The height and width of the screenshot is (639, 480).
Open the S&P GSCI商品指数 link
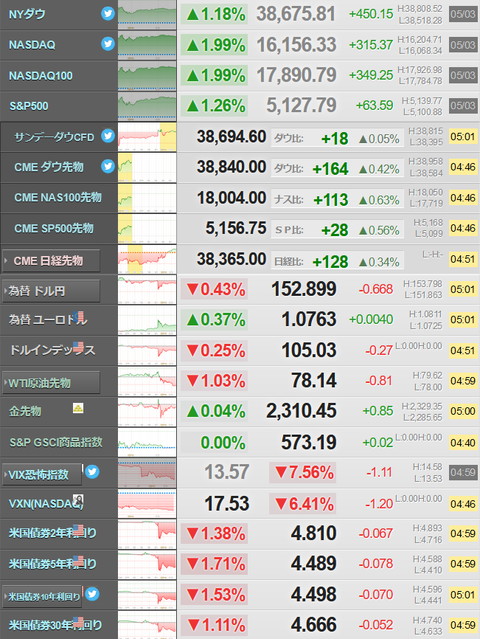tap(56, 442)
